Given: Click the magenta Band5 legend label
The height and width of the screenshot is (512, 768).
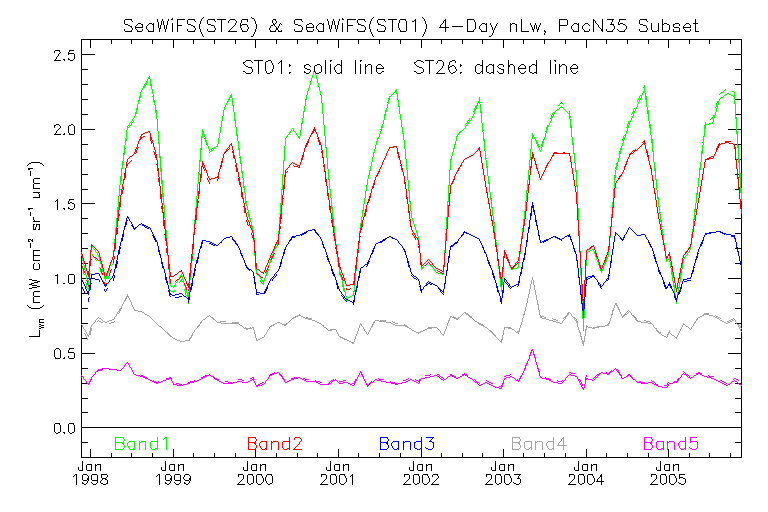Looking at the screenshot, I should [x=671, y=444].
